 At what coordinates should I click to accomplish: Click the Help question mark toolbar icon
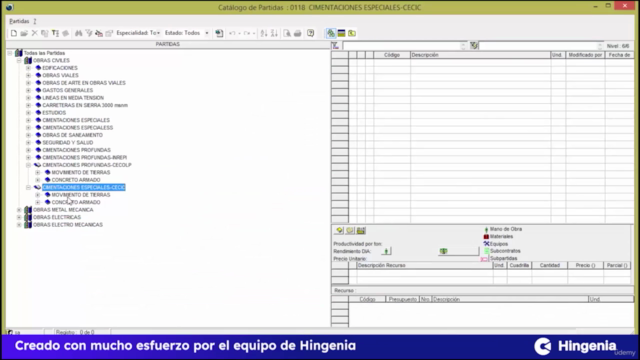[x=311, y=33]
